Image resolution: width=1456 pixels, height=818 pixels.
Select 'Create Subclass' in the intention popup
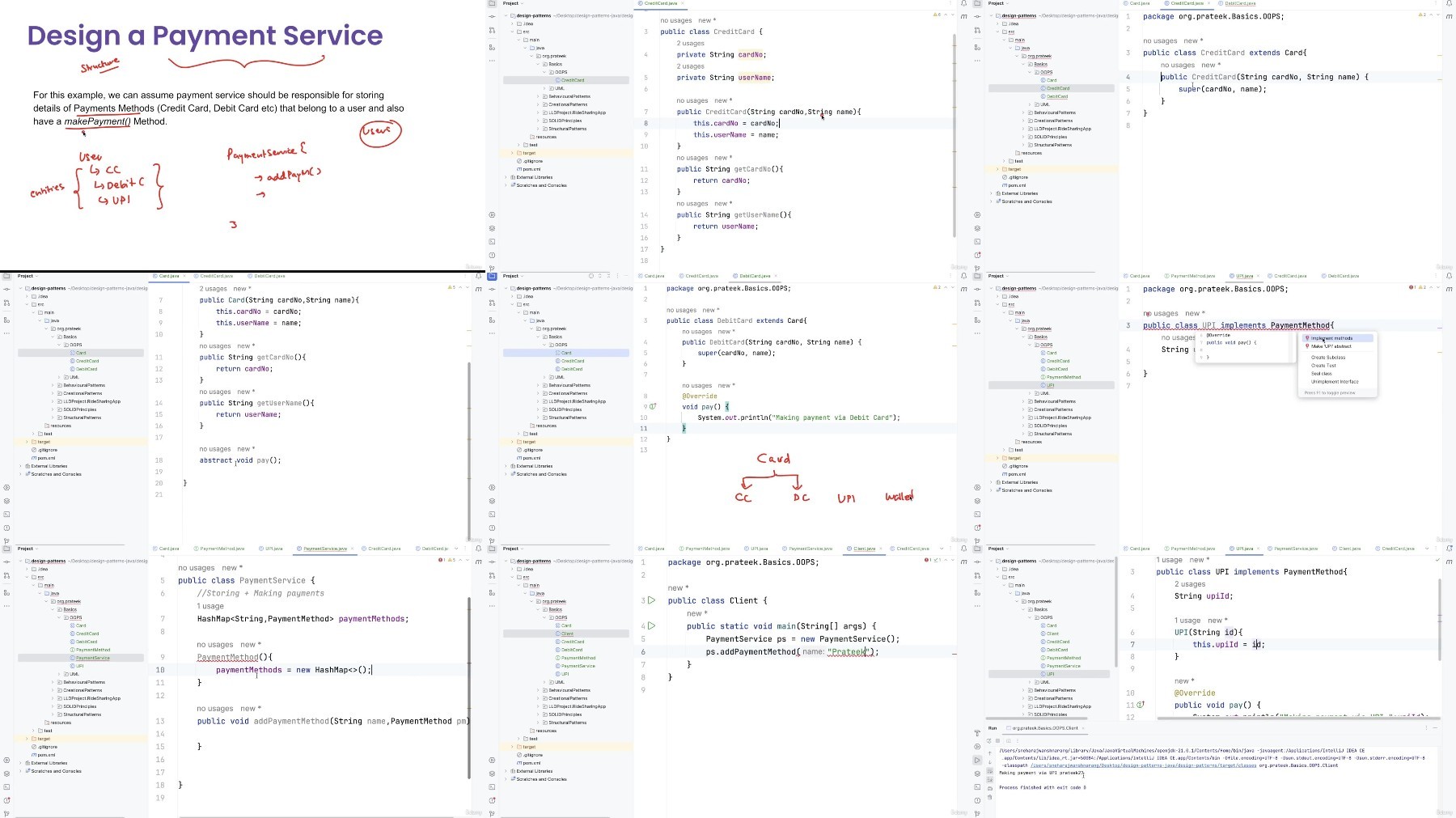tap(1328, 357)
